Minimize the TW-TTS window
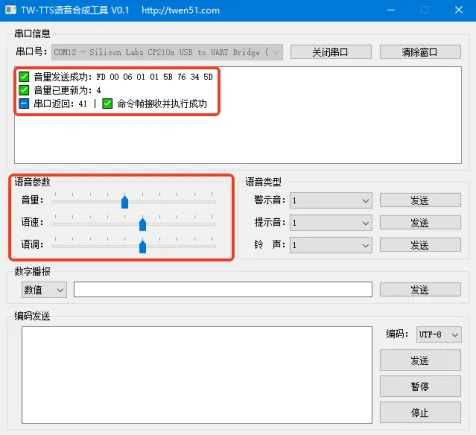 tap(391, 10)
